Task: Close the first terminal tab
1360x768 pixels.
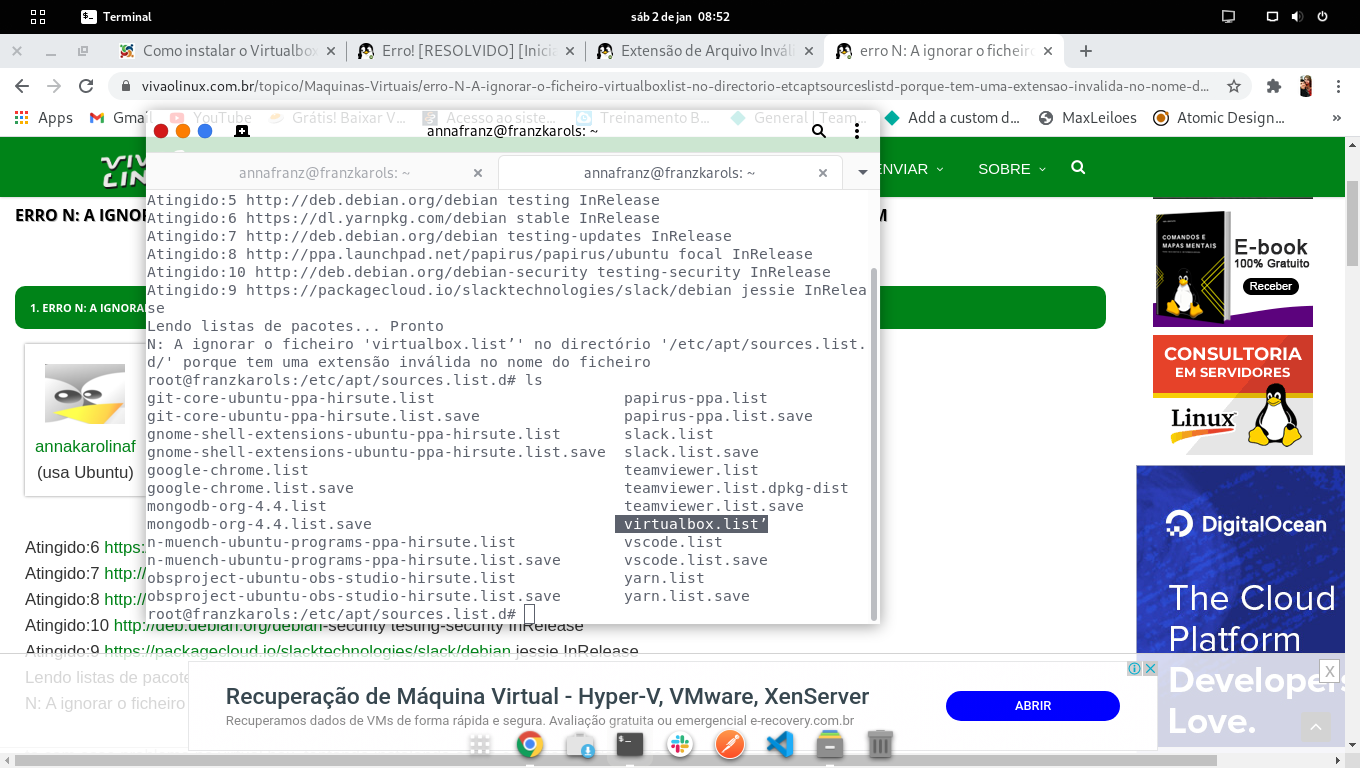Action: click(478, 173)
